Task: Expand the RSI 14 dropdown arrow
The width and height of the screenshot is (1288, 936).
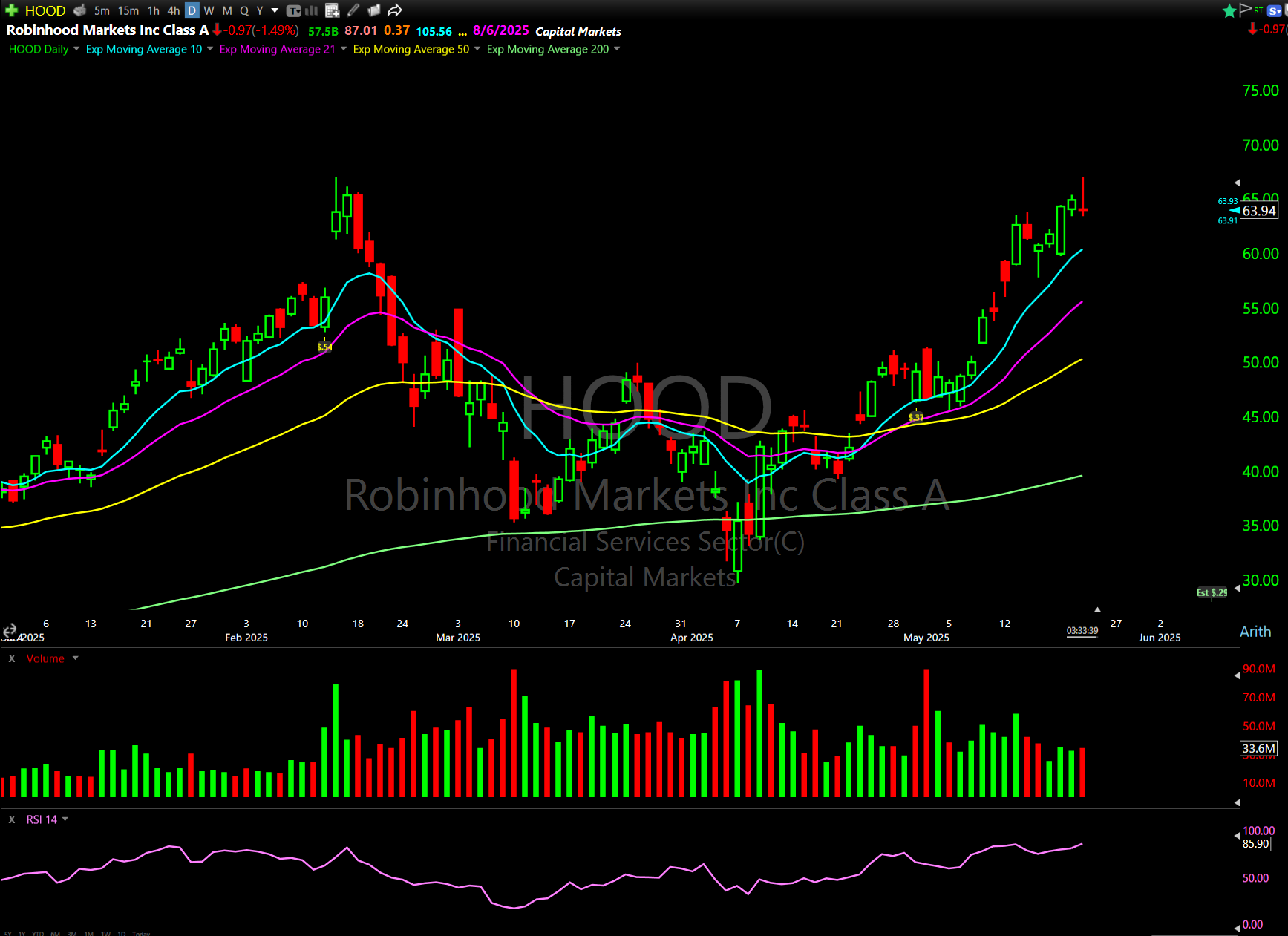Action: coord(65,819)
